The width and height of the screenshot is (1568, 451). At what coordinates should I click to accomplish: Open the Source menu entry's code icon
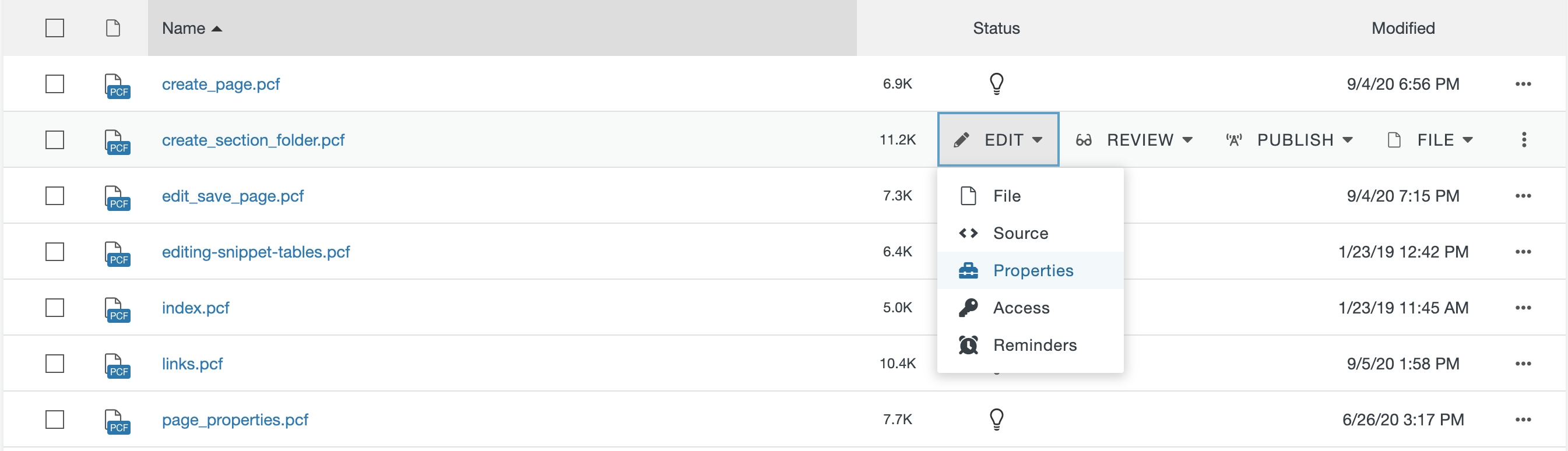point(969,232)
